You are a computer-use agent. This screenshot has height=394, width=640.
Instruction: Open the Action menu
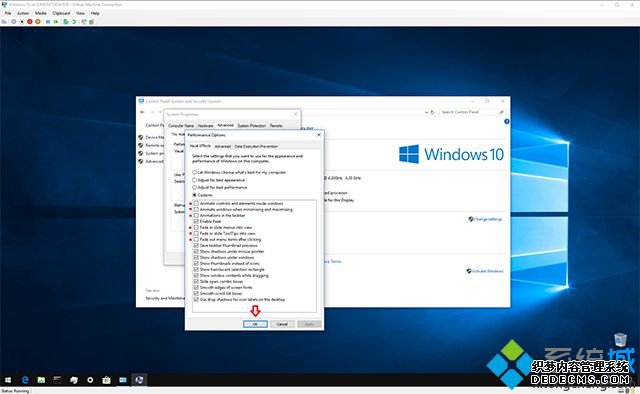point(23,13)
